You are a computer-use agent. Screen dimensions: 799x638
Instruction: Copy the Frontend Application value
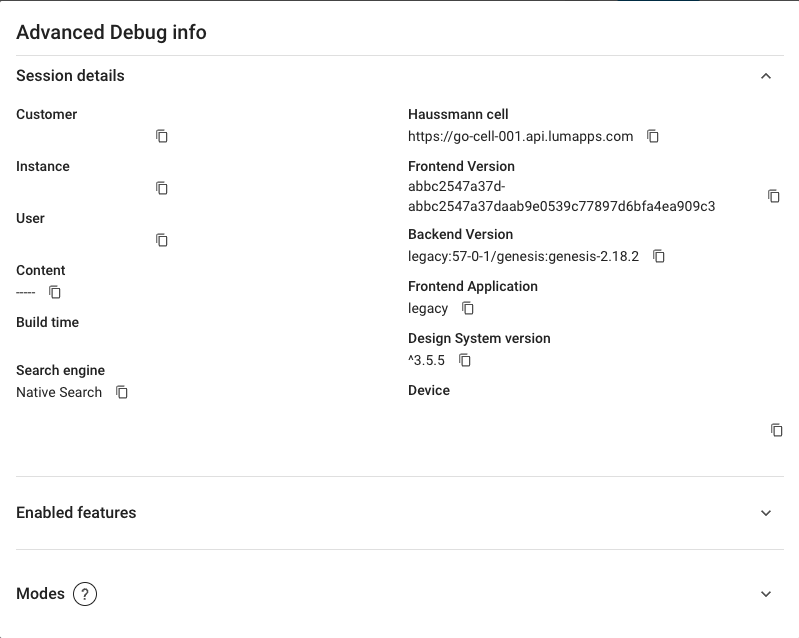[x=468, y=308]
